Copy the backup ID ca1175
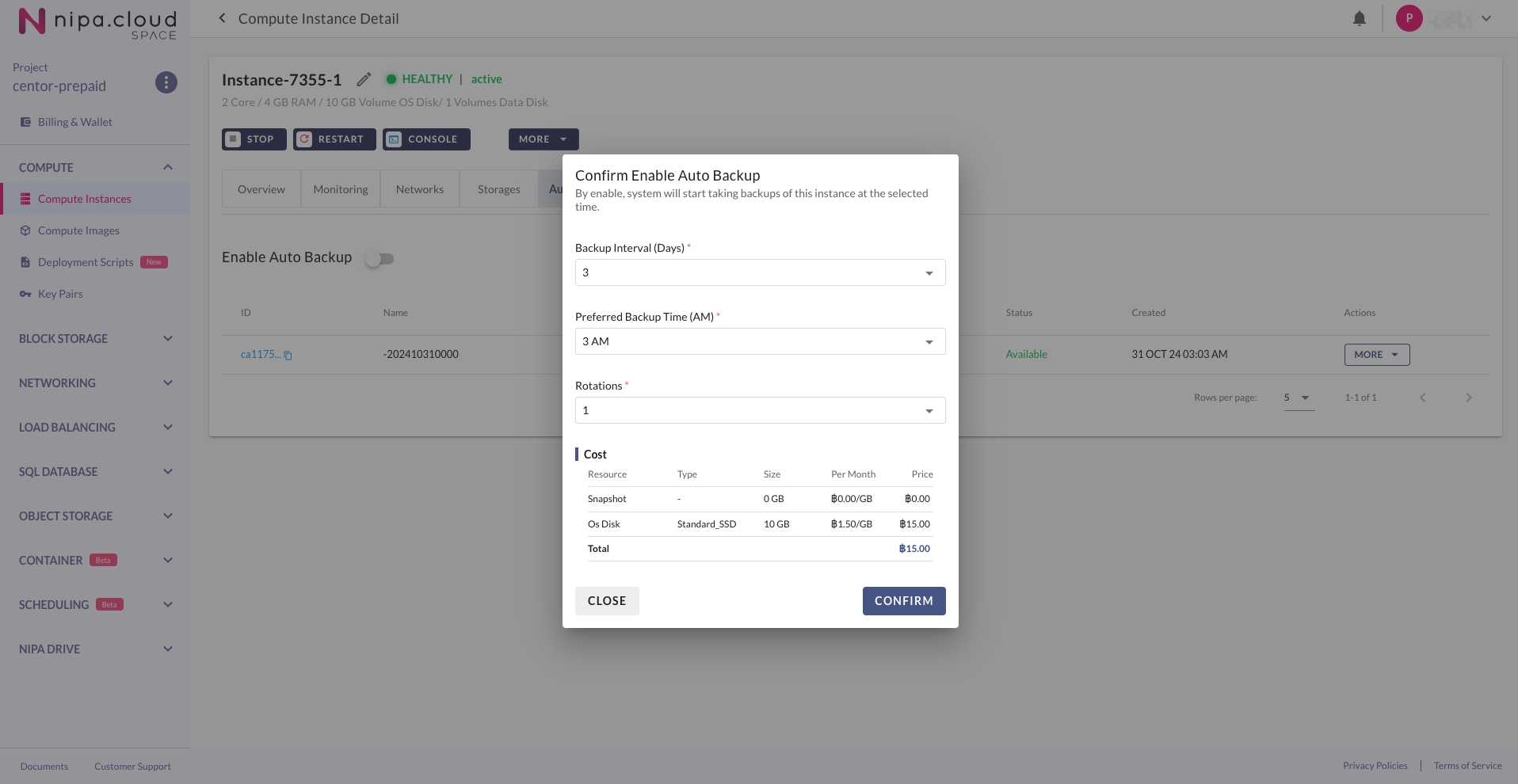Image resolution: width=1518 pixels, height=784 pixels. coord(288,356)
